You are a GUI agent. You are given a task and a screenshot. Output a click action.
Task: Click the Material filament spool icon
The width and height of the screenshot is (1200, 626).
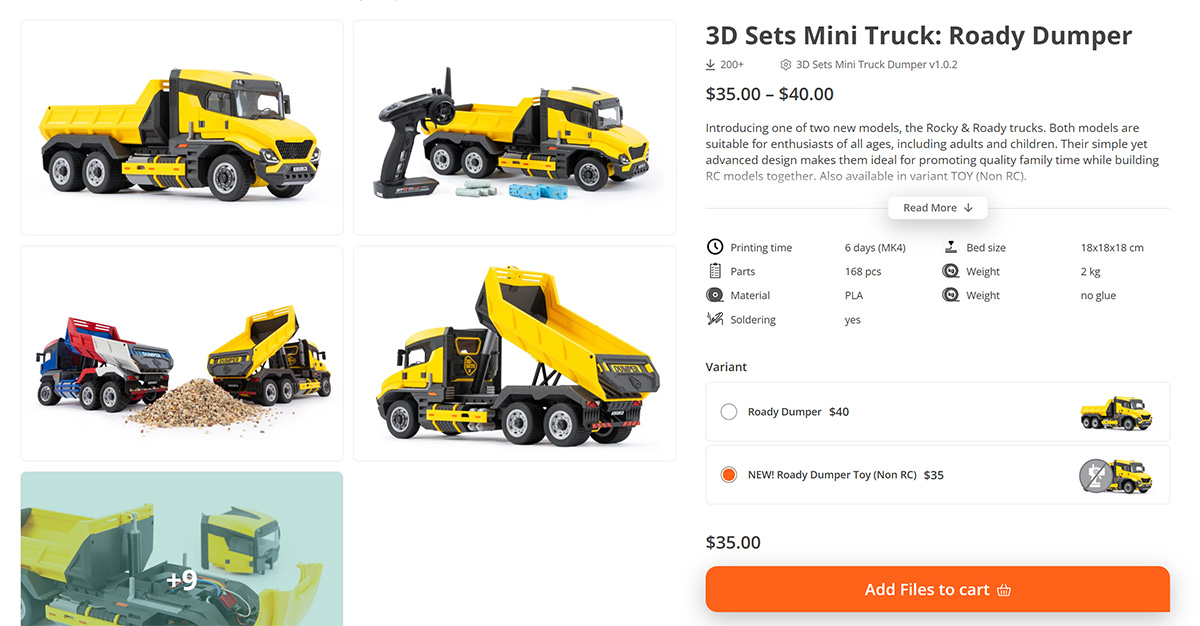tap(715, 295)
